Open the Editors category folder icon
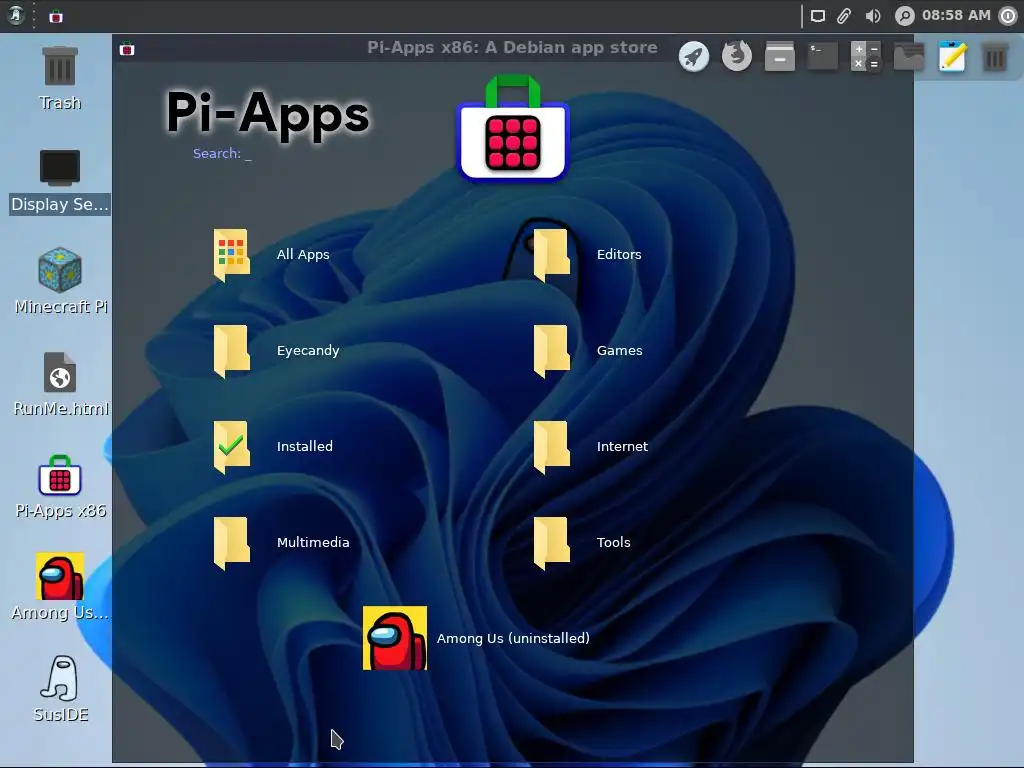The image size is (1024, 768). (552, 255)
